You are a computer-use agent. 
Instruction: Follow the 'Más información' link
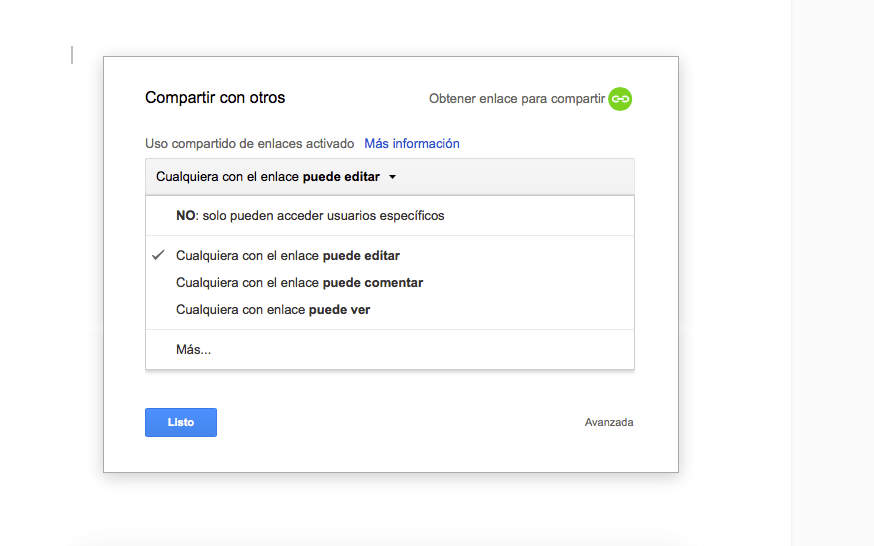coord(412,144)
